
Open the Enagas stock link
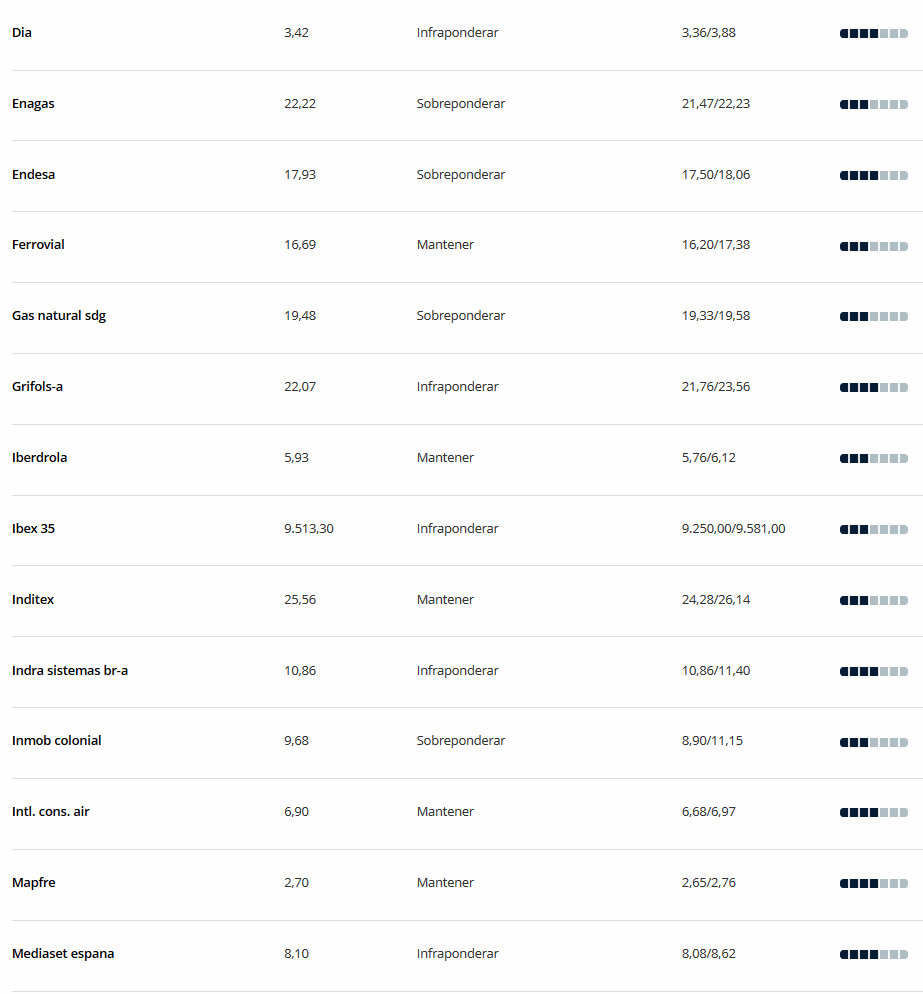tap(33, 103)
